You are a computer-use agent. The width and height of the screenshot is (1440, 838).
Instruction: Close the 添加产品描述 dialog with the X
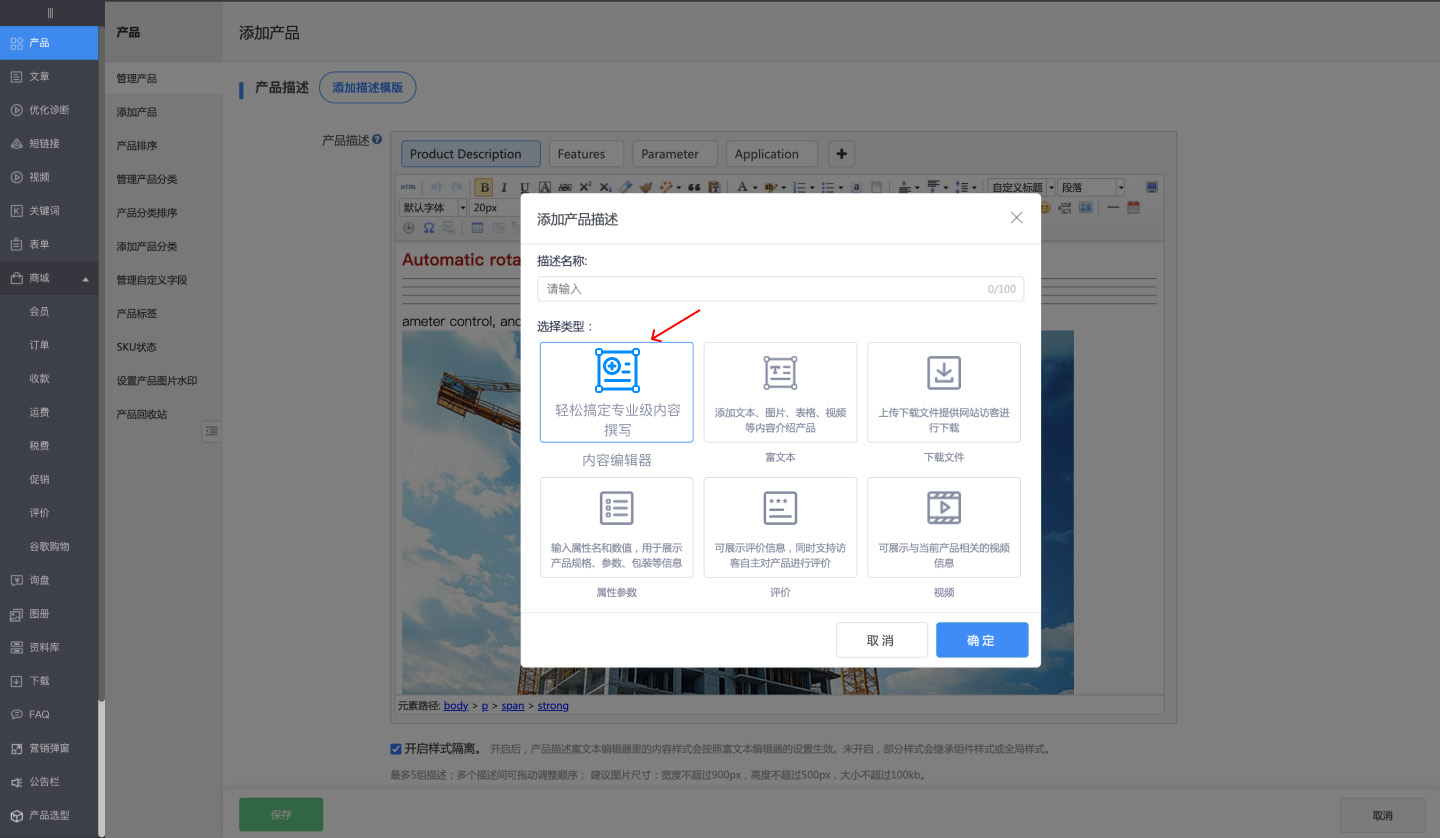pos(1016,218)
